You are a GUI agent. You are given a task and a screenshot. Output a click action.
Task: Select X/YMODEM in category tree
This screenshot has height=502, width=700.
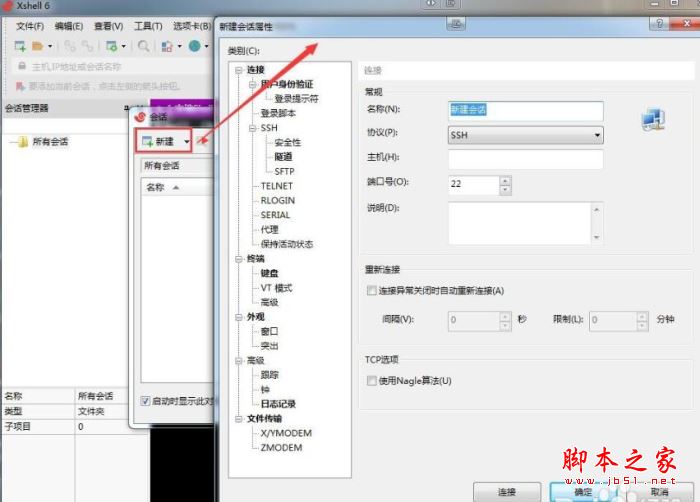tap(286, 433)
